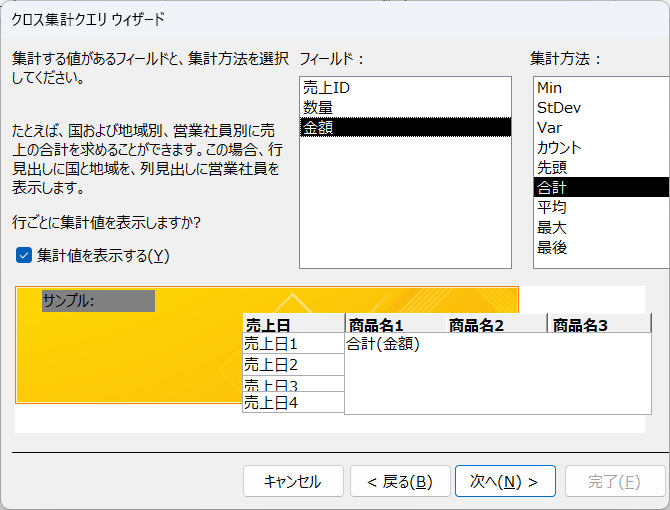Choose 平均 as the aggregation method
Image resolution: width=670 pixels, height=510 pixels.
pos(601,207)
